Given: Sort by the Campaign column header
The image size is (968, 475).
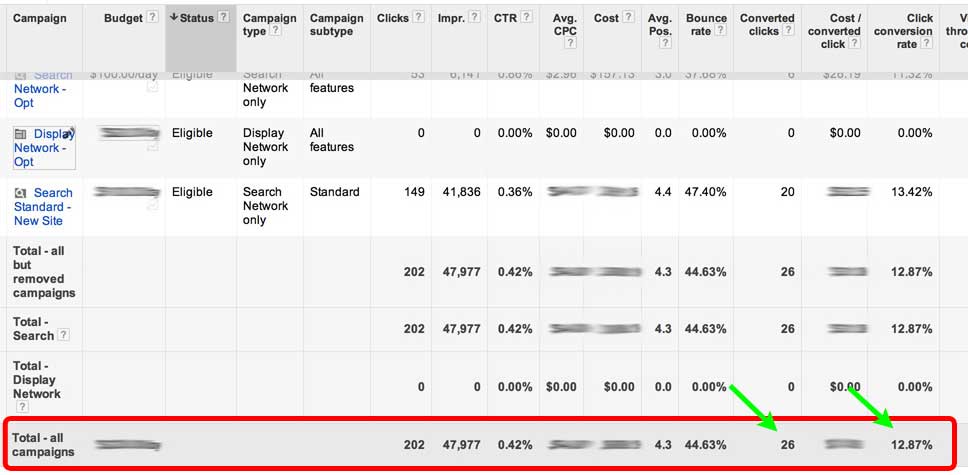Looking at the screenshot, I should [40, 18].
